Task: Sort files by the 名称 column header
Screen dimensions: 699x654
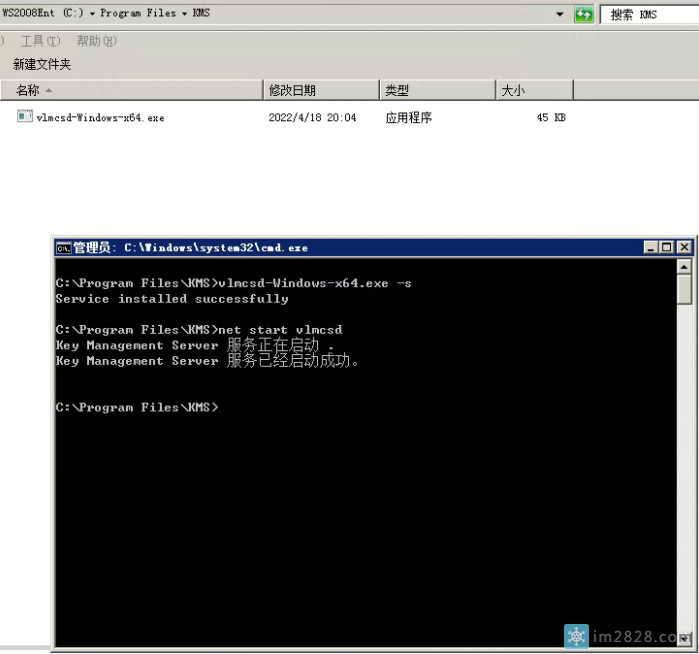Action: [x=132, y=90]
